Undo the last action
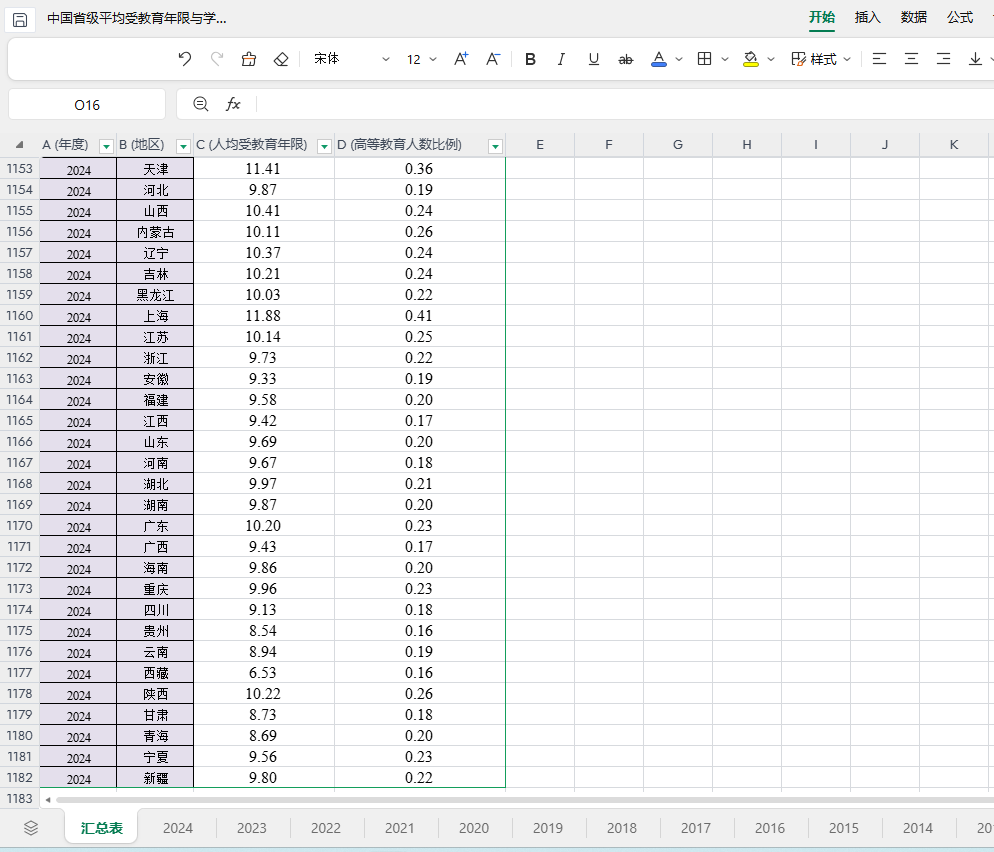The width and height of the screenshot is (994, 852). [x=184, y=59]
